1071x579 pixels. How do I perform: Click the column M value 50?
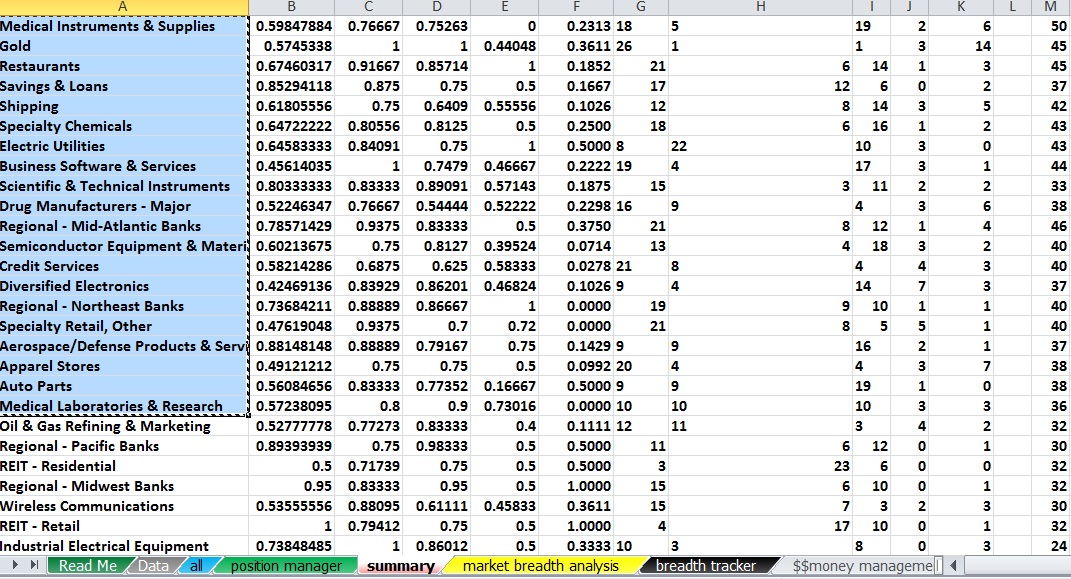(1051, 26)
